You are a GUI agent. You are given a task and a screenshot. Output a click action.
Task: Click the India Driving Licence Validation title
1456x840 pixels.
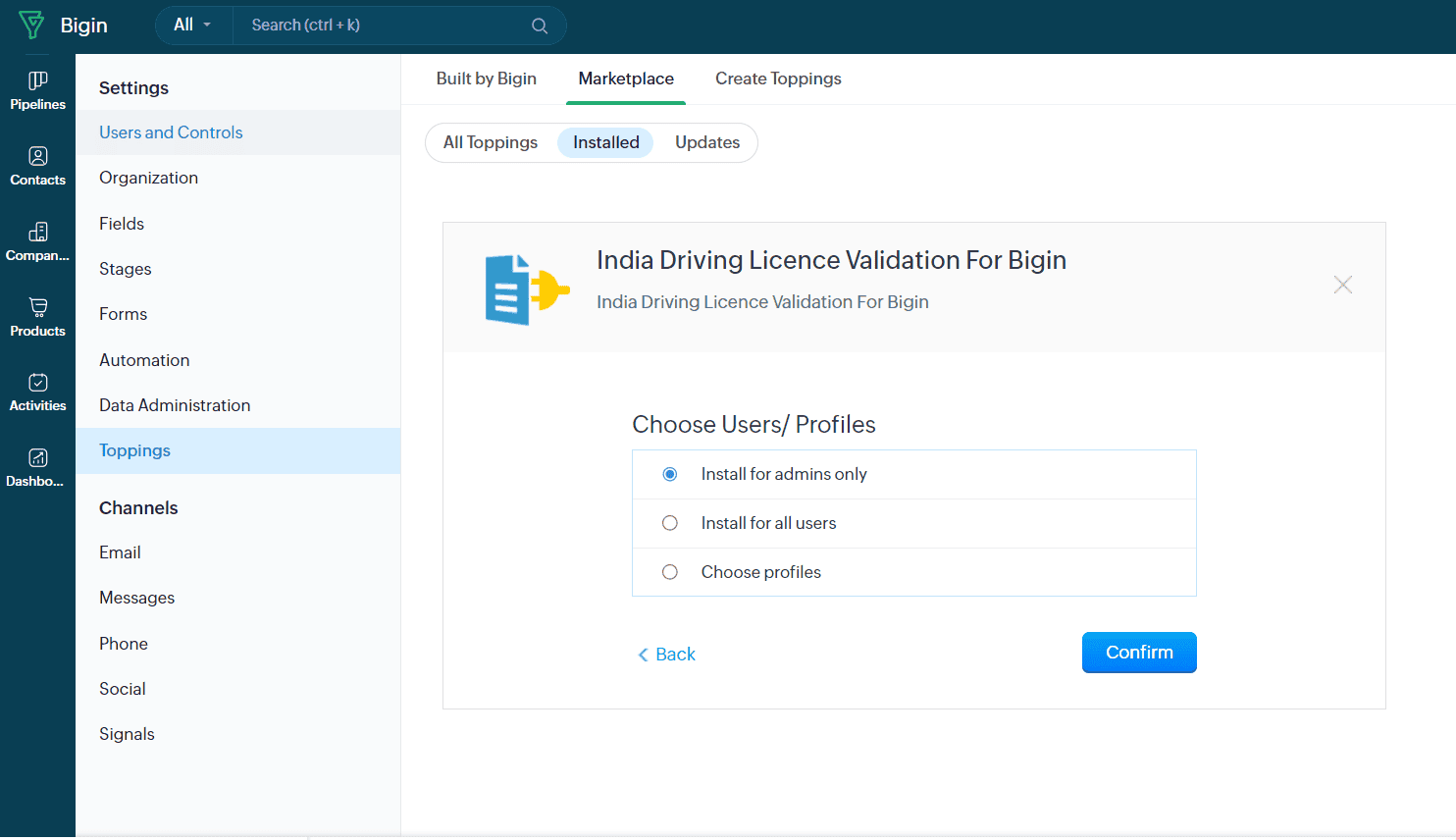point(831,260)
